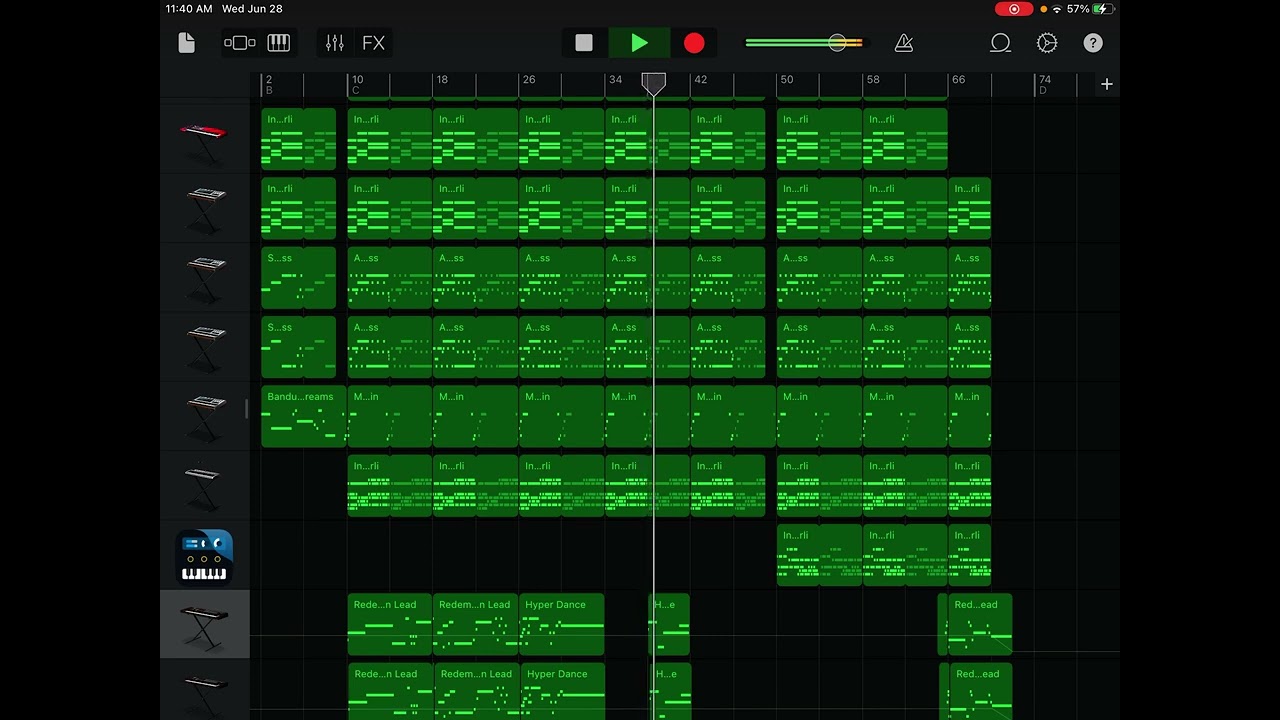Select A...ss region at bar 10, third track
This screenshot has width=1280, height=720.
pyautogui.click(x=389, y=277)
